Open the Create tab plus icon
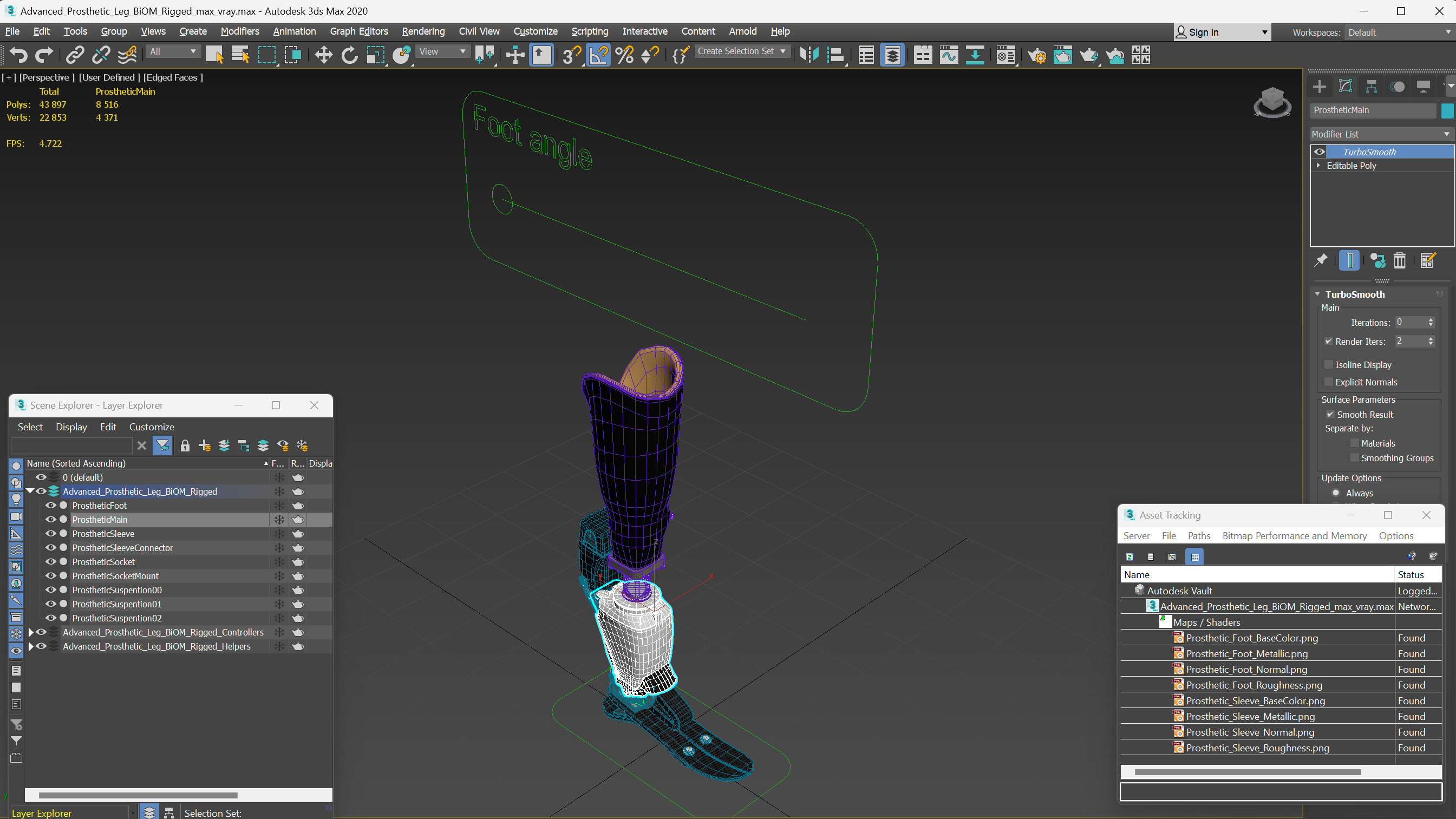1456x819 pixels. click(x=1319, y=87)
